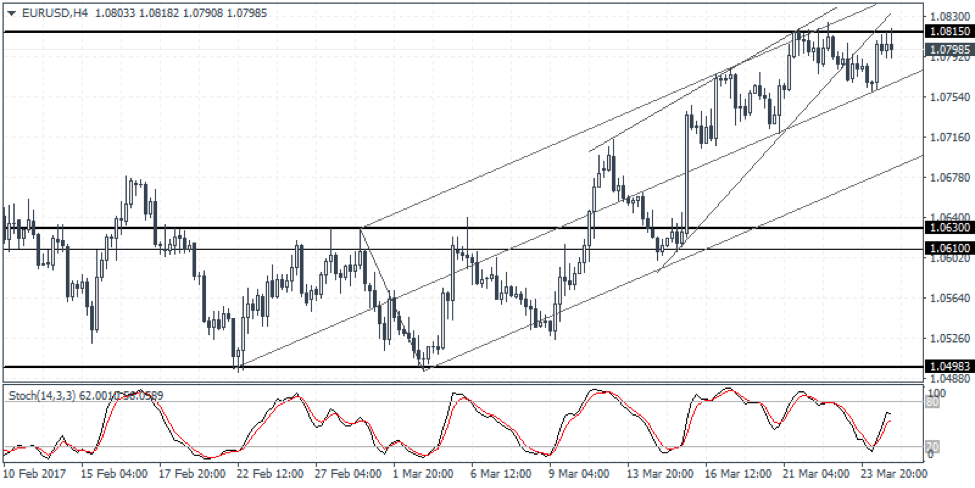Select the 1.06300 price level label

[x=946, y=228]
